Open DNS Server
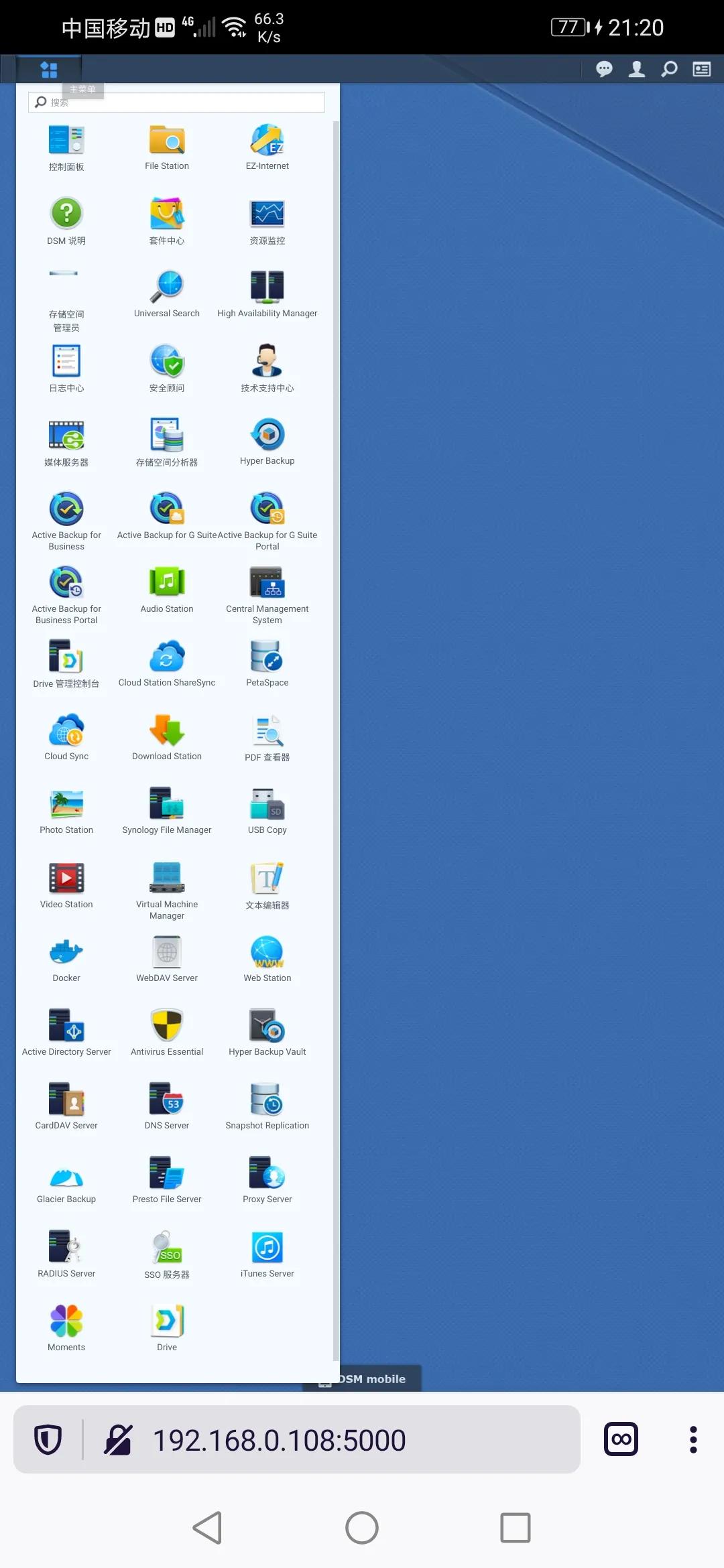This screenshot has width=724, height=1568. (x=167, y=1106)
